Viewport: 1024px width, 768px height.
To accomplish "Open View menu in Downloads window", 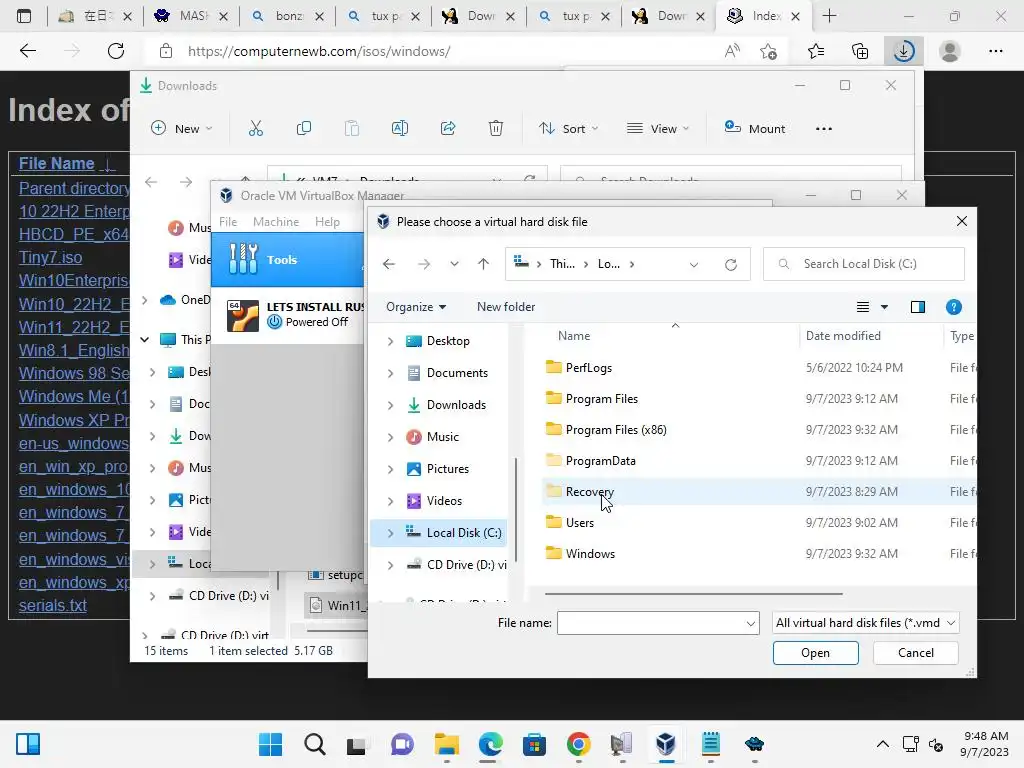I will (x=658, y=129).
